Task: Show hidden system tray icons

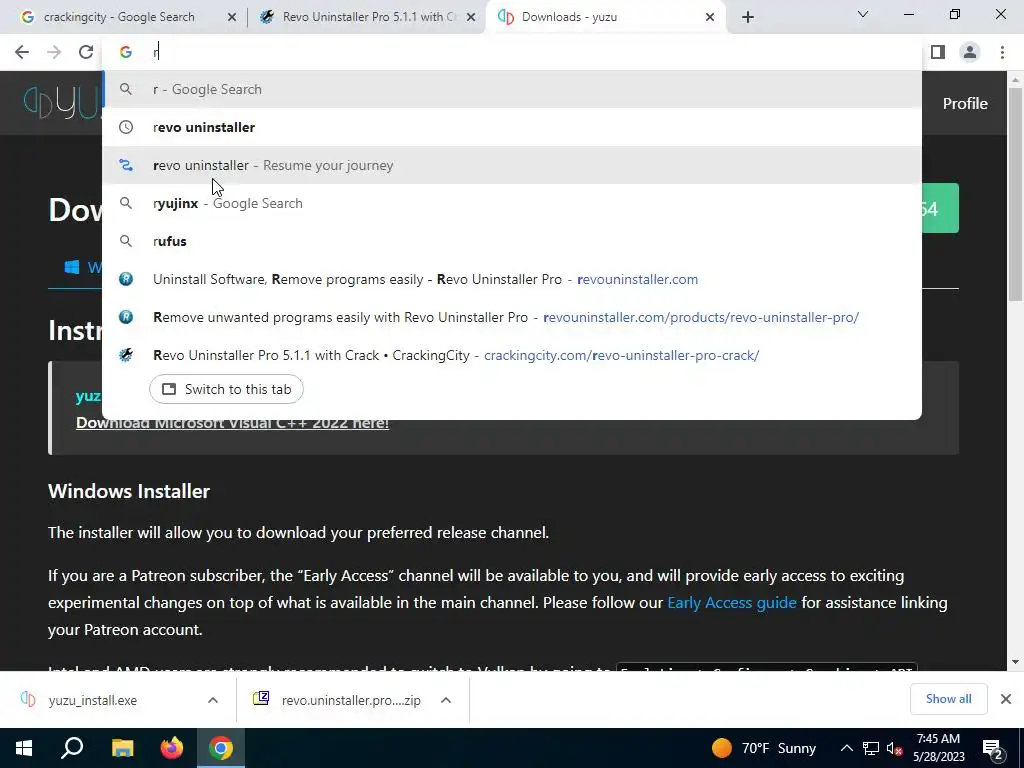Action: click(x=846, y=748)
